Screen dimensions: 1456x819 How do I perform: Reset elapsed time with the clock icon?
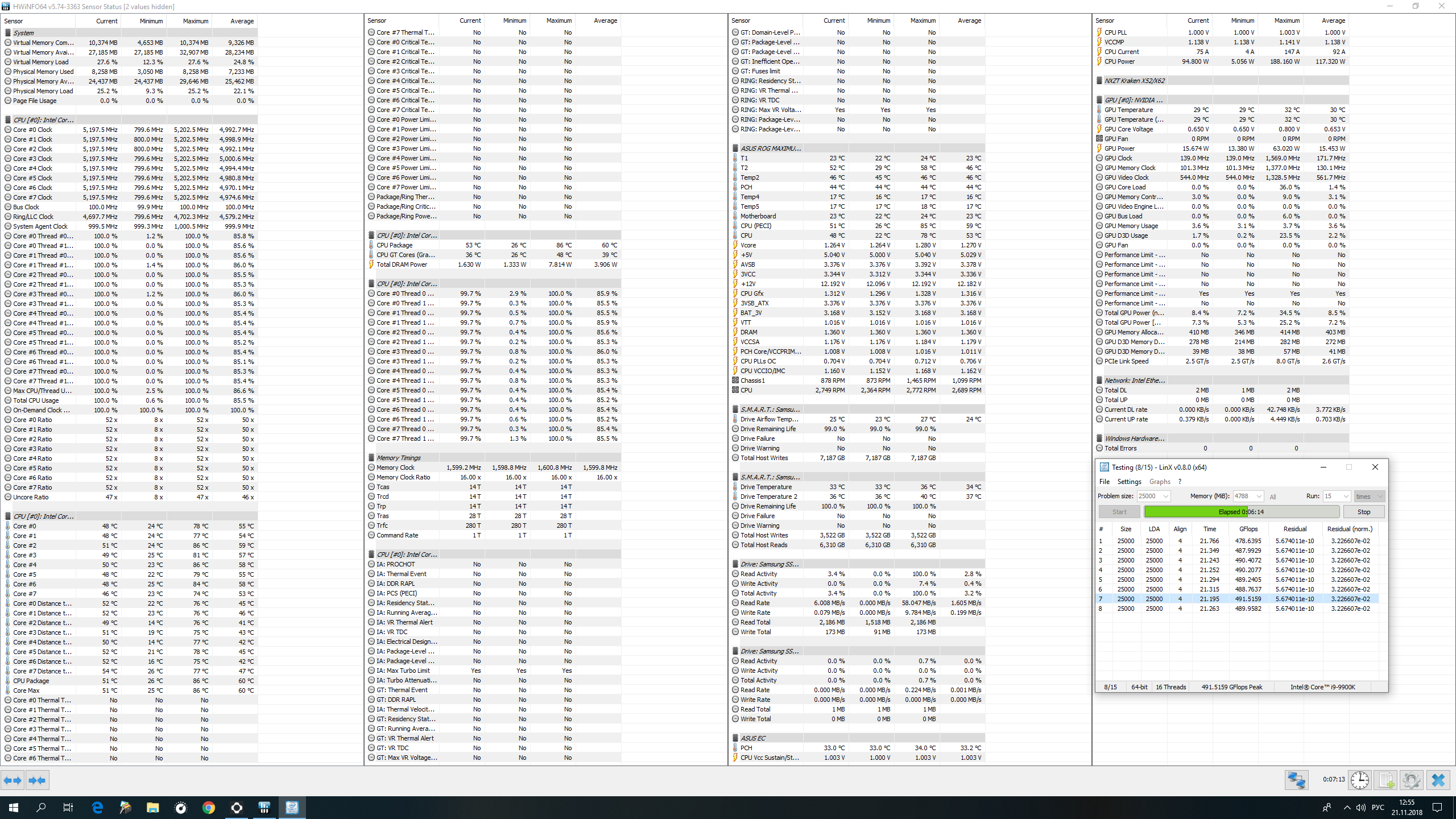[1360, 780]
